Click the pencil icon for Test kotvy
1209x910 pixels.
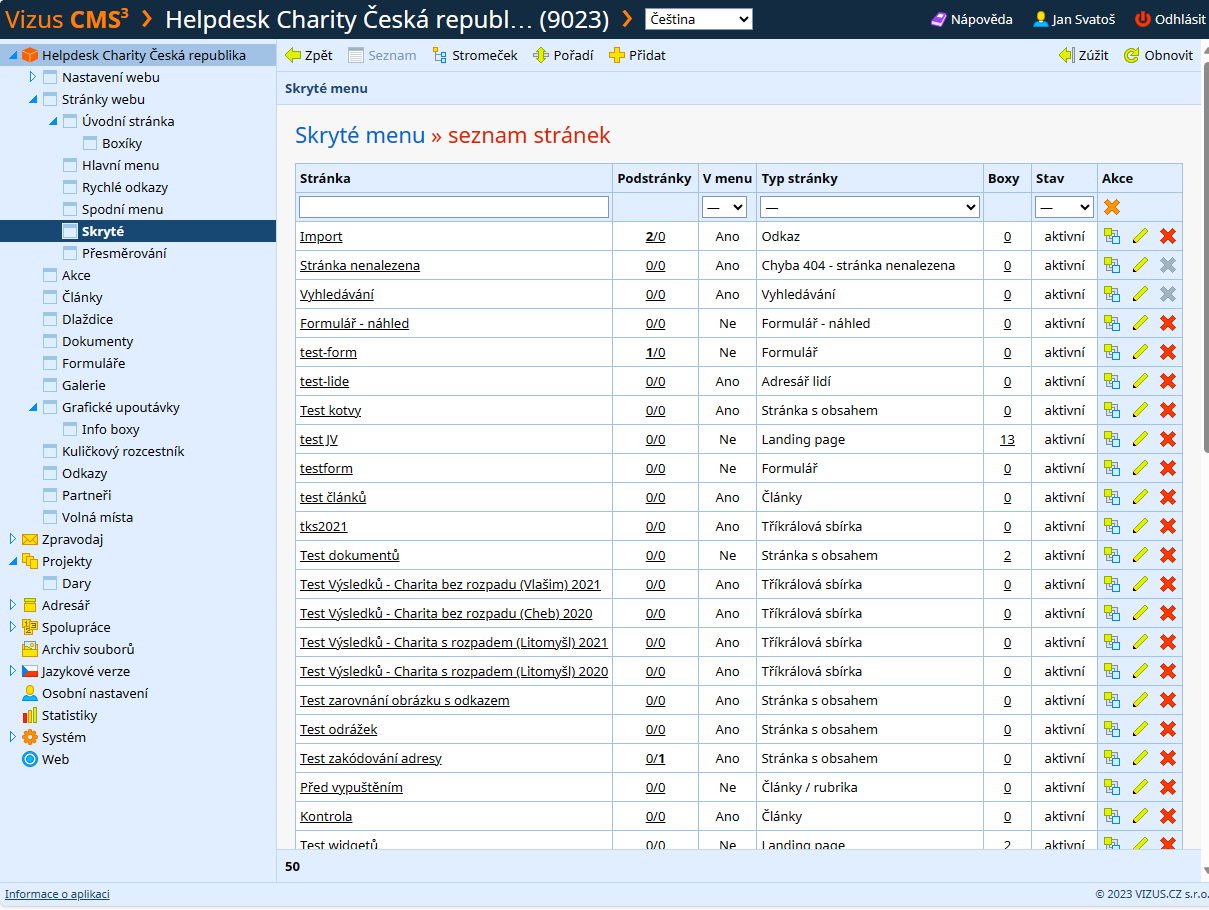click(1140, 411)
